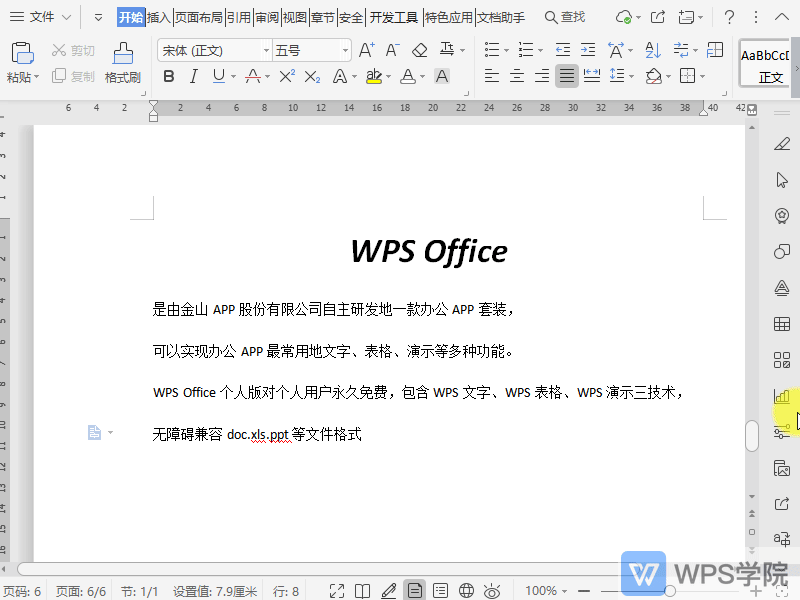Apply font color A swatch
Screen dimensions: 800x600
coord(408,77)
